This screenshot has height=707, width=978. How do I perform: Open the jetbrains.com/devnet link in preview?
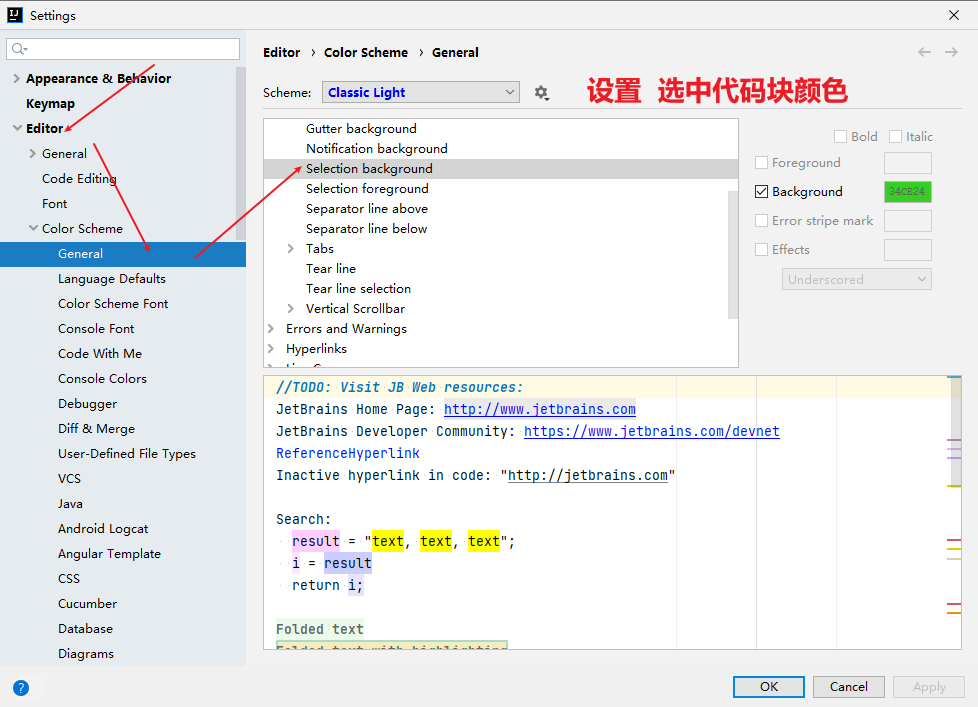[x=651, y=431]
